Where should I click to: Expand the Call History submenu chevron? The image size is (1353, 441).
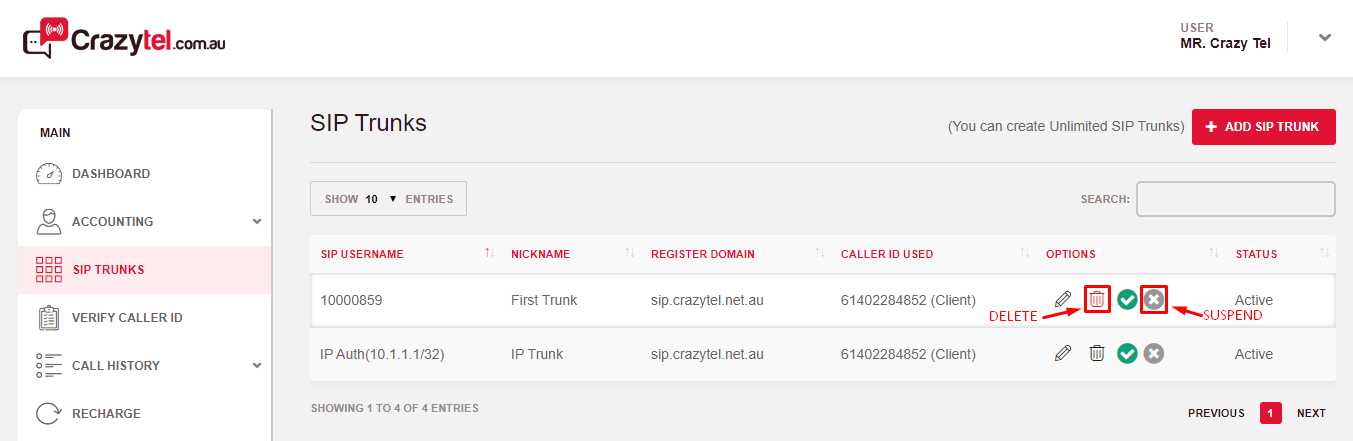point(257,366)
